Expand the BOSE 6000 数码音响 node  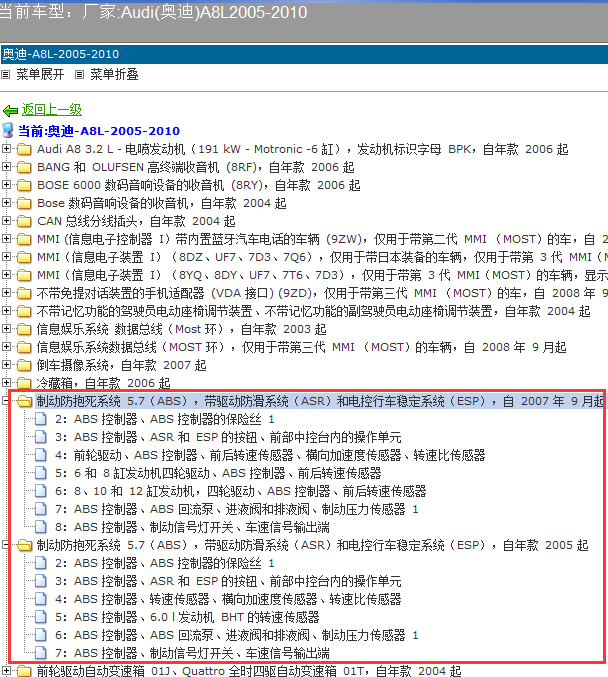tap(6, 184)
